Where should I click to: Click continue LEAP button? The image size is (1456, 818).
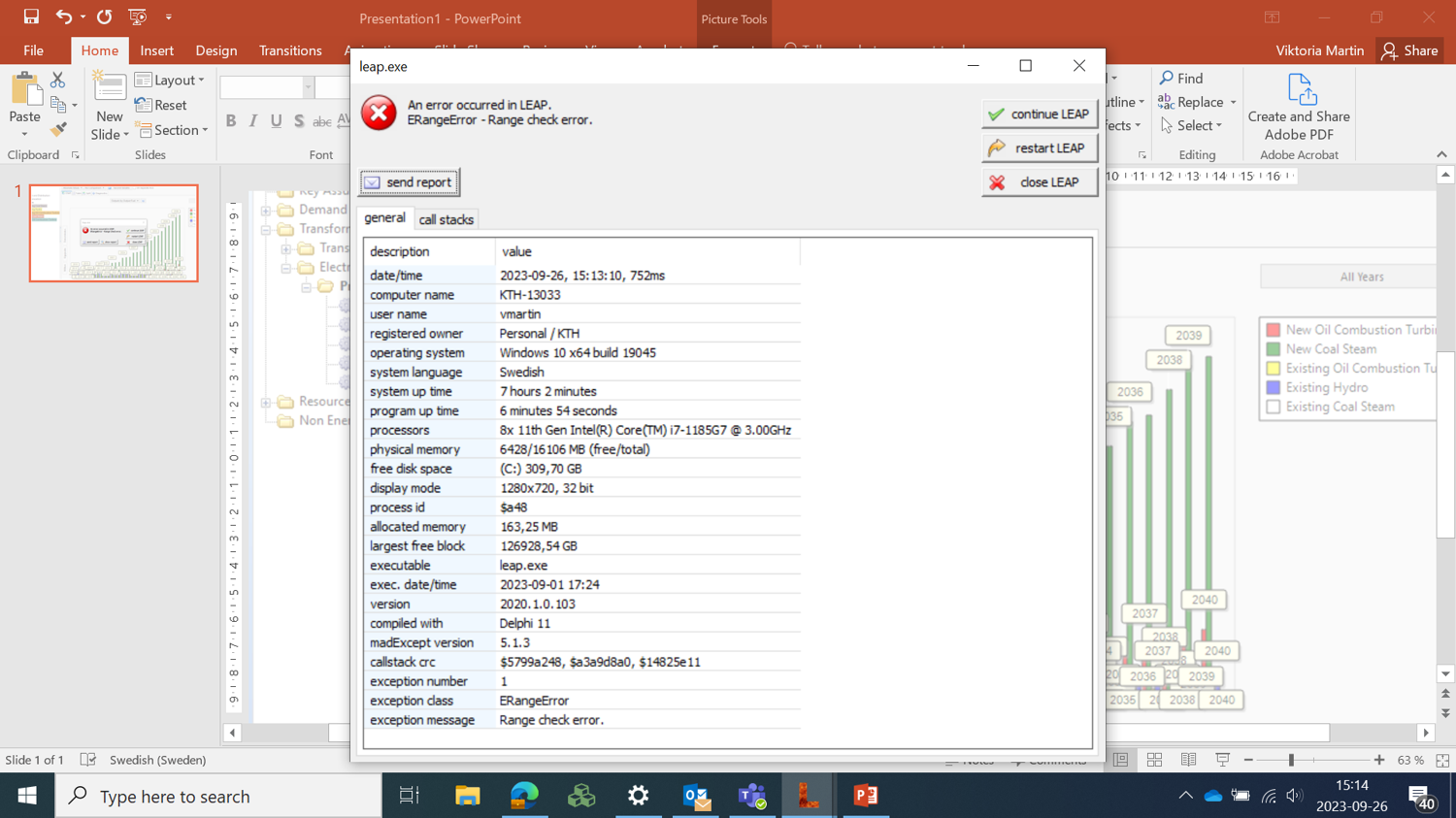1040,114
